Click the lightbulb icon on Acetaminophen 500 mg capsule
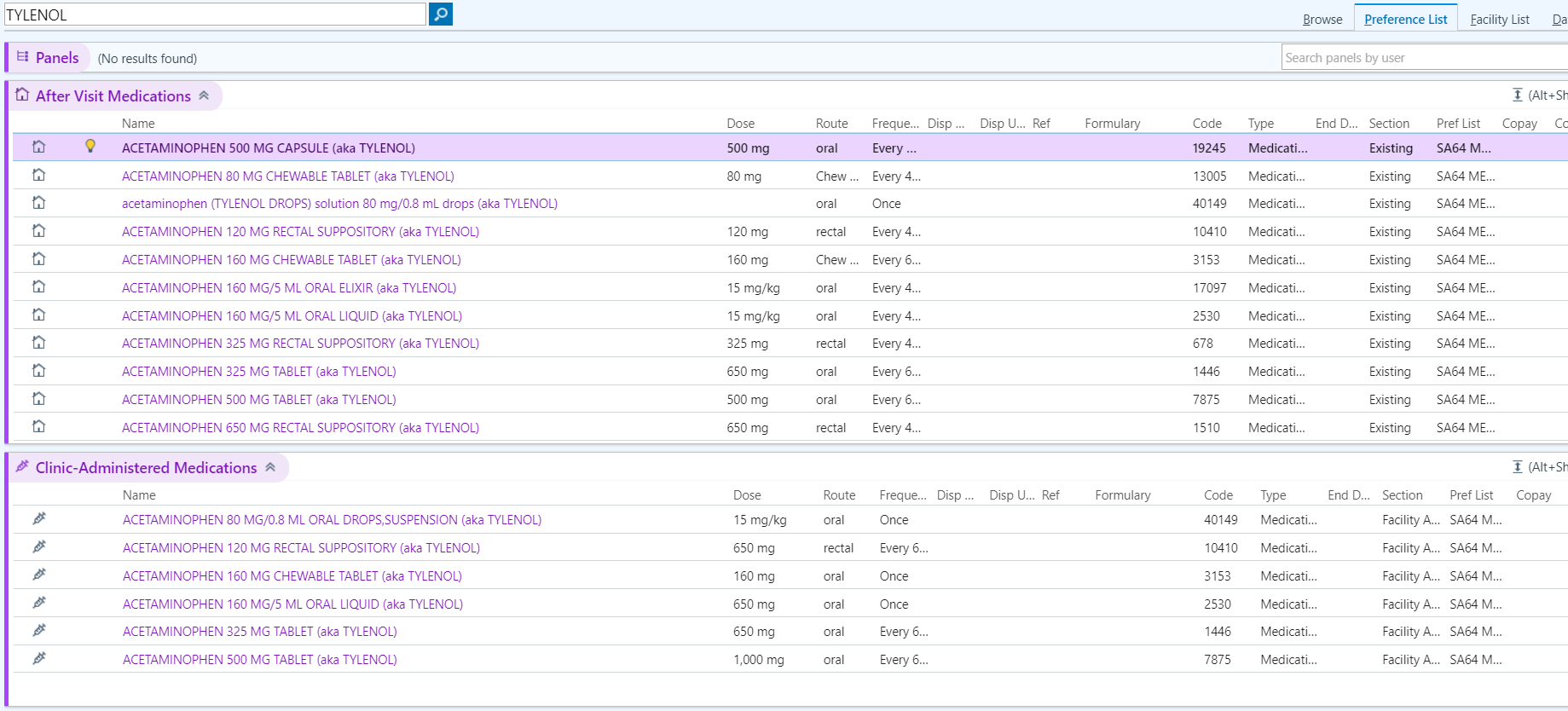Image resolution: width=1568 pixels, height=711 pixels. tap(90, 147)
